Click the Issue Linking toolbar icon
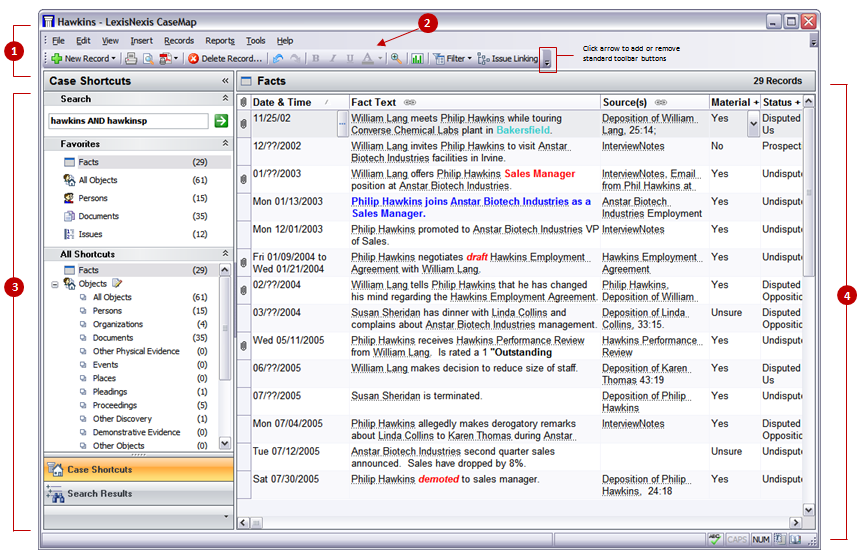 (x=507, y=59)
